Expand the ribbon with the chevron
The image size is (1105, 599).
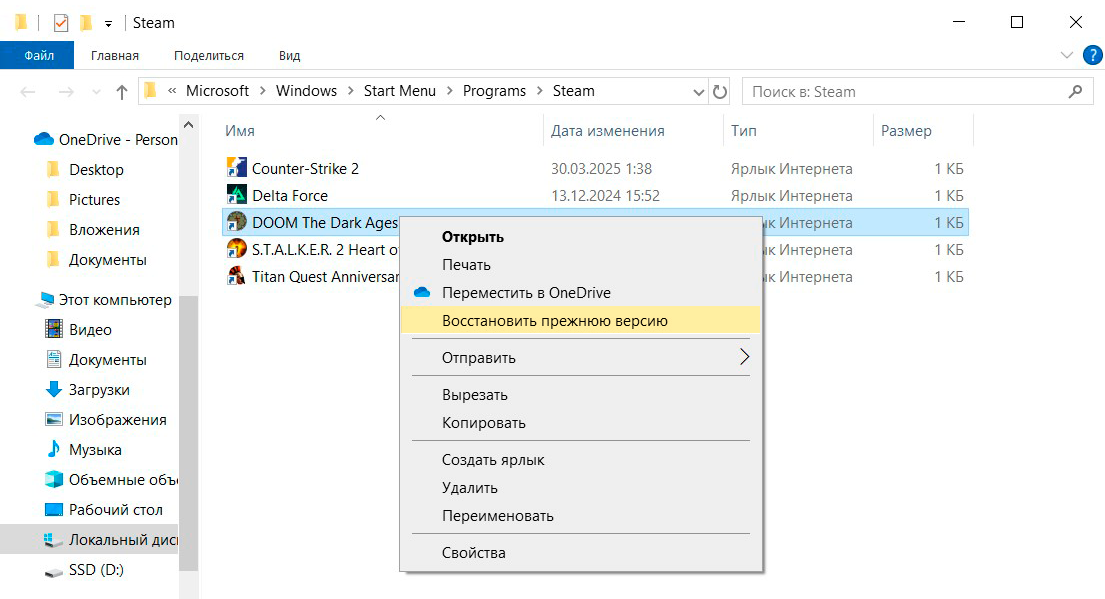(1063, 55)
